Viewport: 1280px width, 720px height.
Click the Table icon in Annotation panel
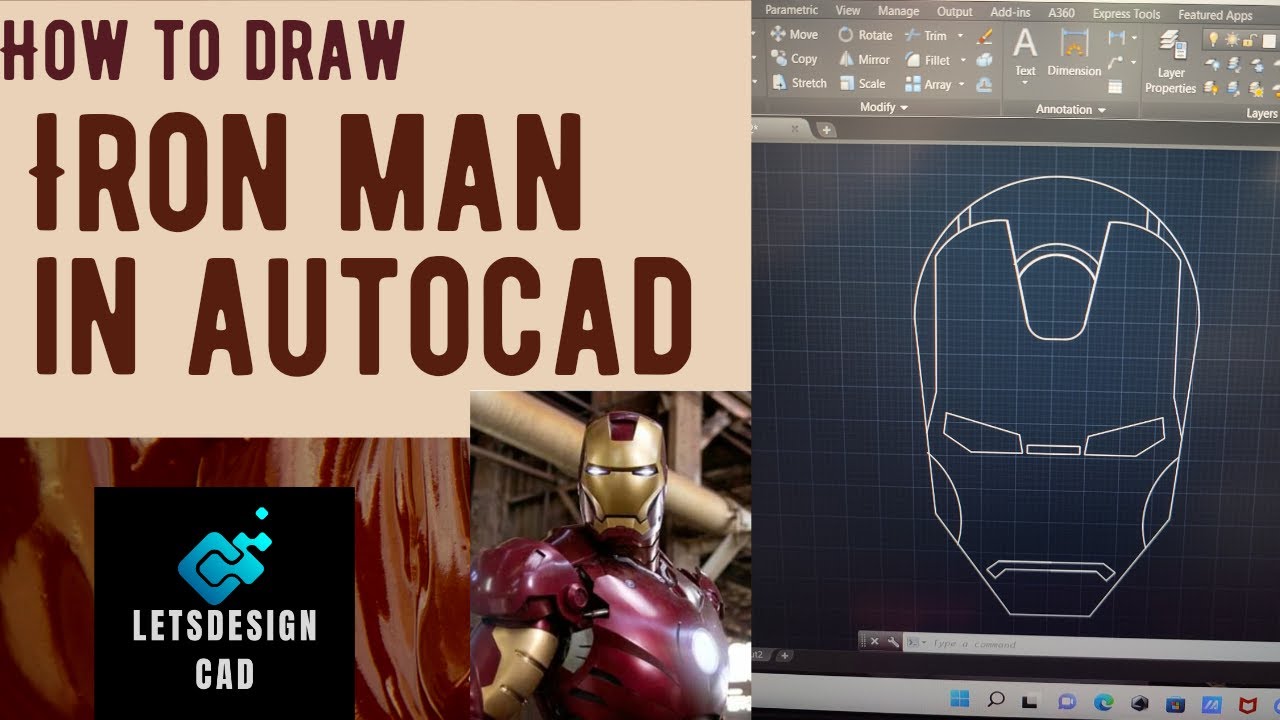pyautogui.click(x=1116, y=88)
